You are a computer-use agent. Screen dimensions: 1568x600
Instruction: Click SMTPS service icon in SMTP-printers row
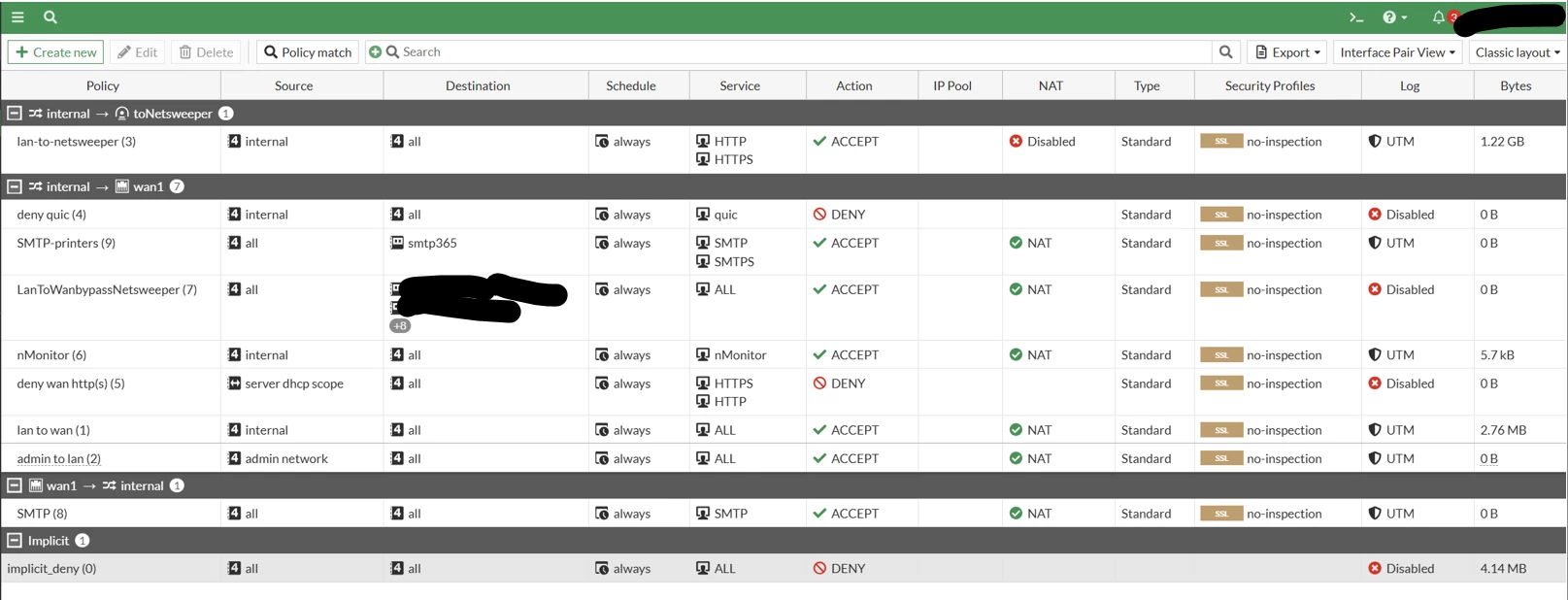703,261
